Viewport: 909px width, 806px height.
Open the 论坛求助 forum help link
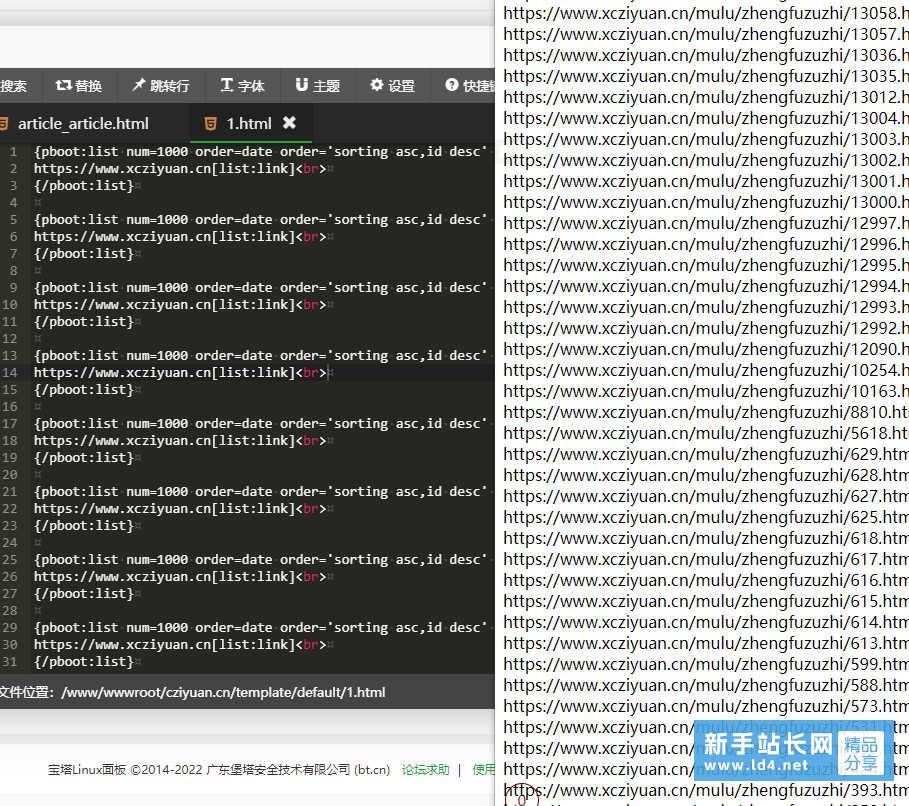(426, 769)
